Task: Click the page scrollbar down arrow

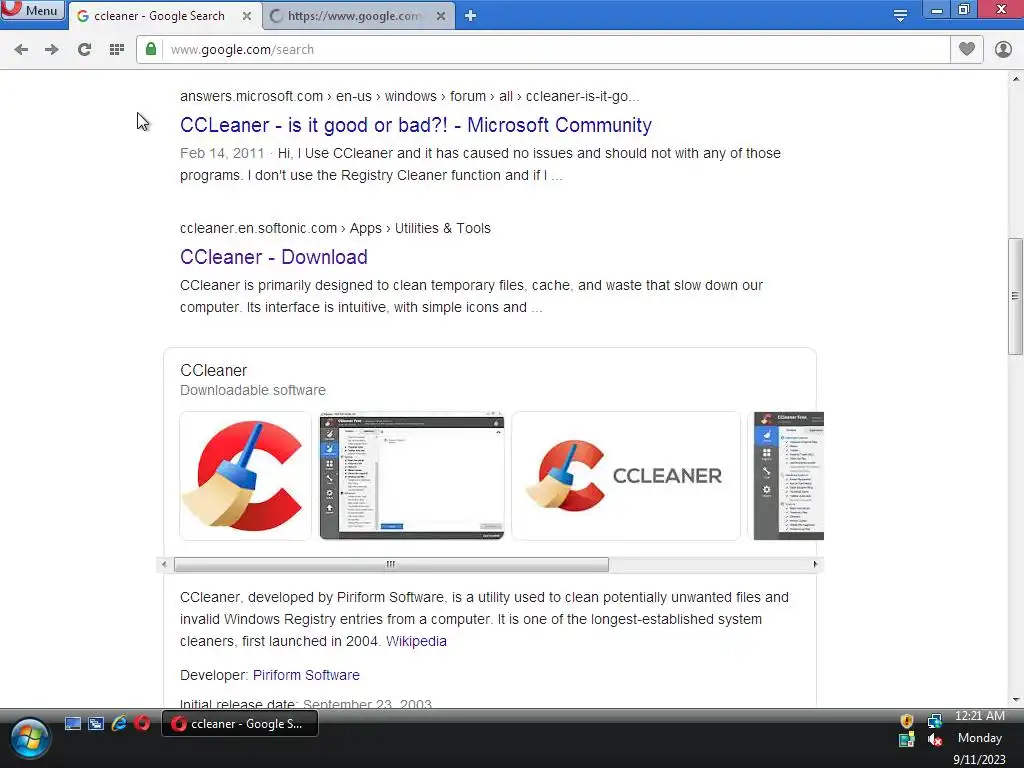Action: 1015,700
